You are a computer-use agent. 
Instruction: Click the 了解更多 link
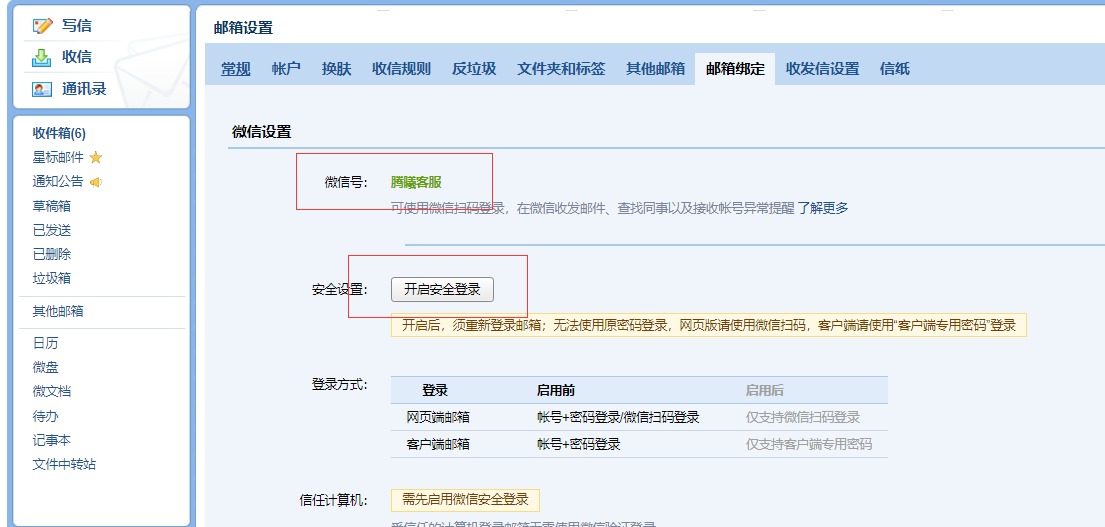coord(822,208)
